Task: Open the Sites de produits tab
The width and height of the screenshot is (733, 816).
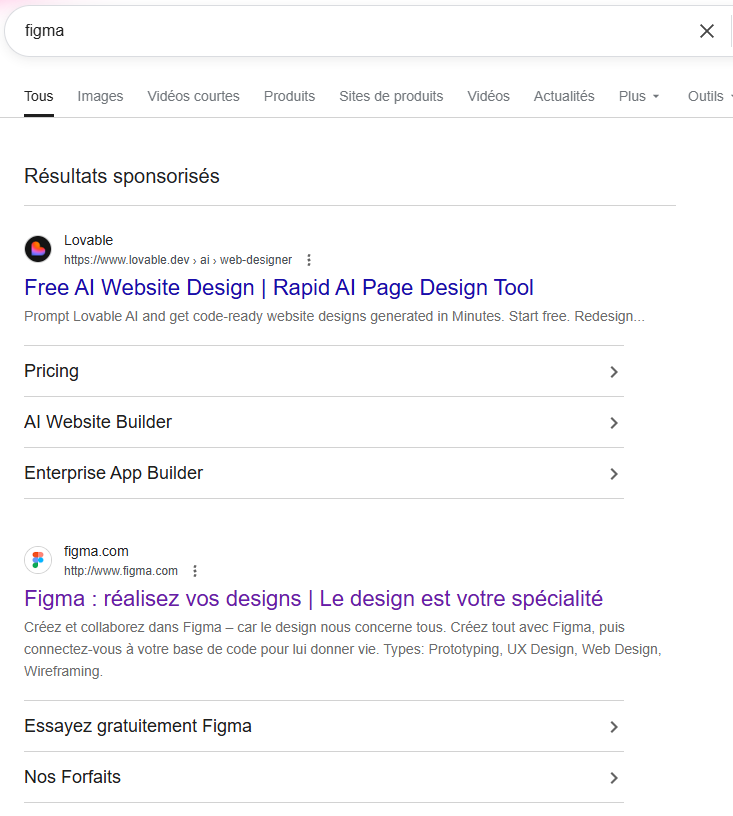Action: click(391, 96)
